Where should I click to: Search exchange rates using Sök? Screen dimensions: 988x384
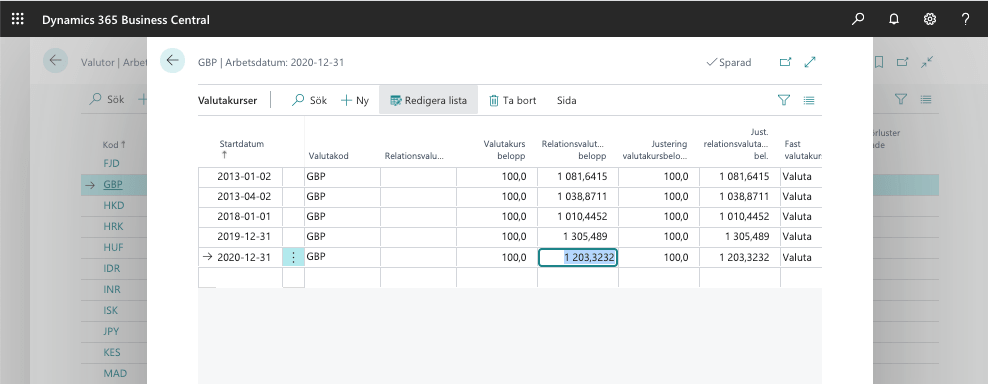coord(309,100)
